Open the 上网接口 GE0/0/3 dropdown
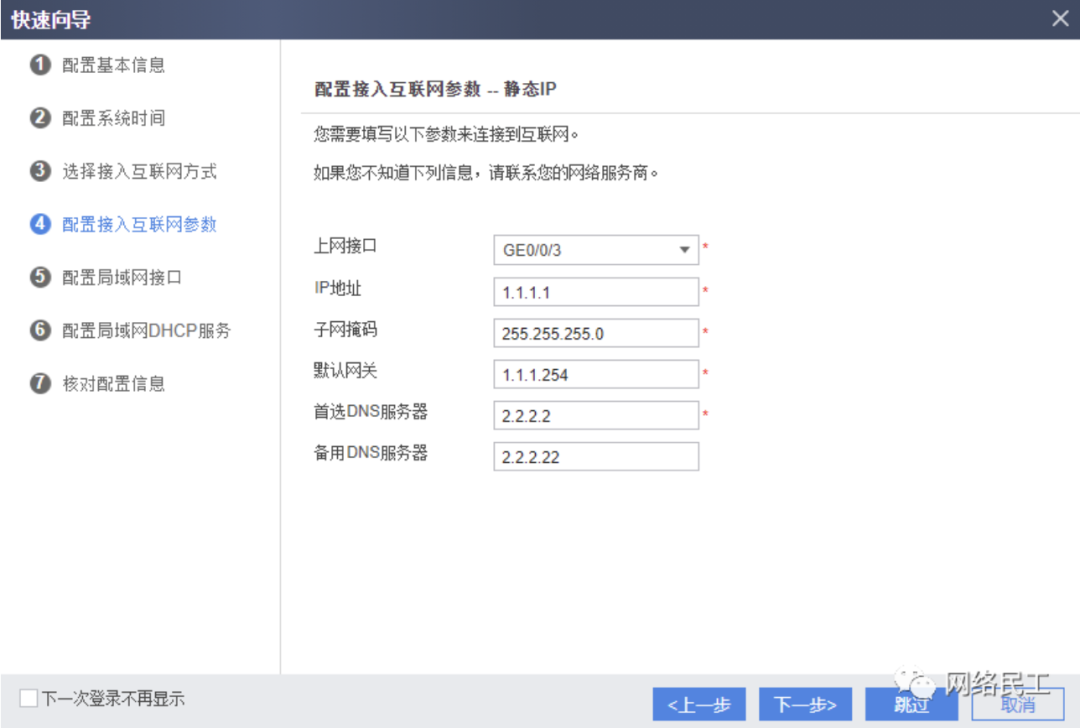The height and width of the screenshot is (728, 1080). [x=596, y=250]
